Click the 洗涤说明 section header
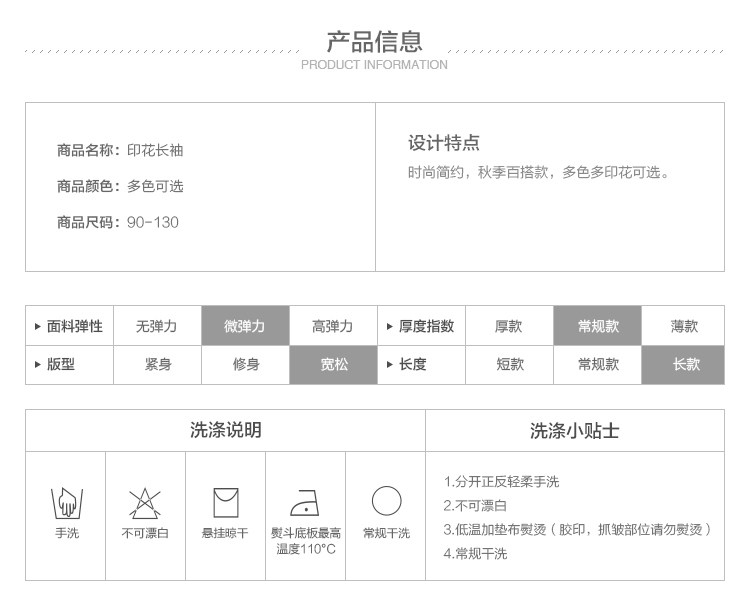750x603 pixels. [x=226, y=430]
